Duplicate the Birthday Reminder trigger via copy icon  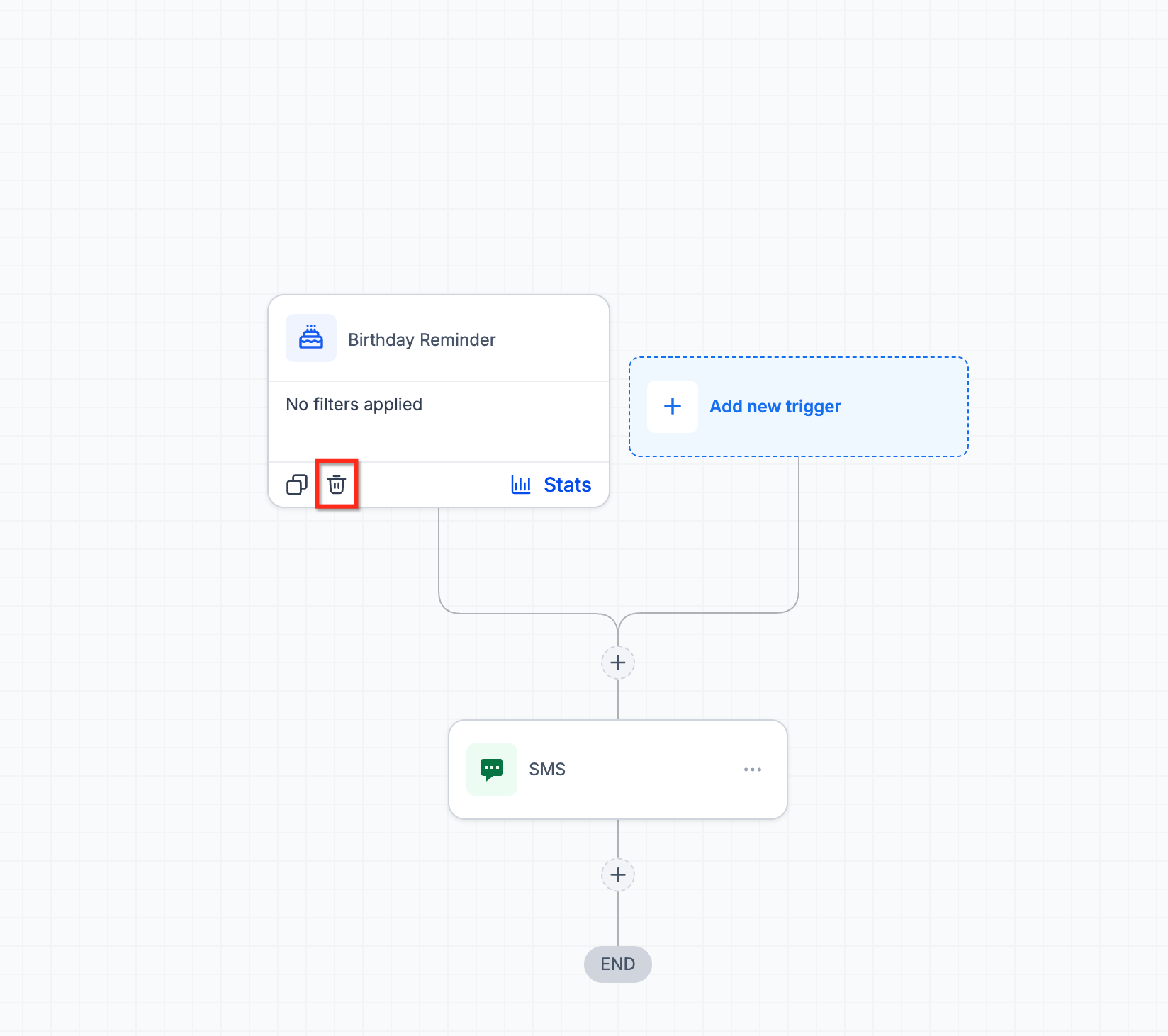[x=297, y=485]
